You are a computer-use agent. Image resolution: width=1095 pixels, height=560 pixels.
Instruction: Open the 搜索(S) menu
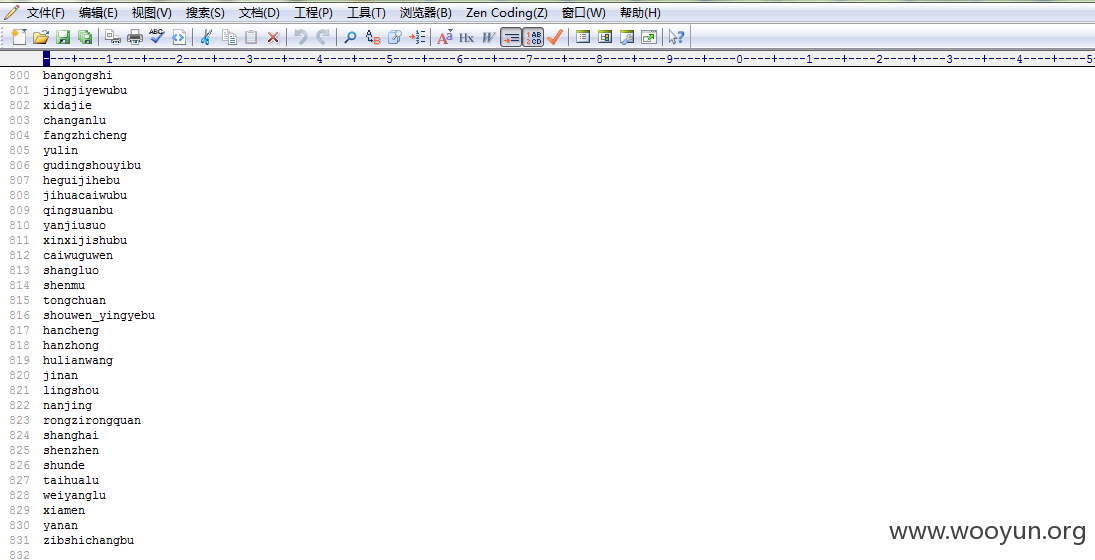pos(205,13)
